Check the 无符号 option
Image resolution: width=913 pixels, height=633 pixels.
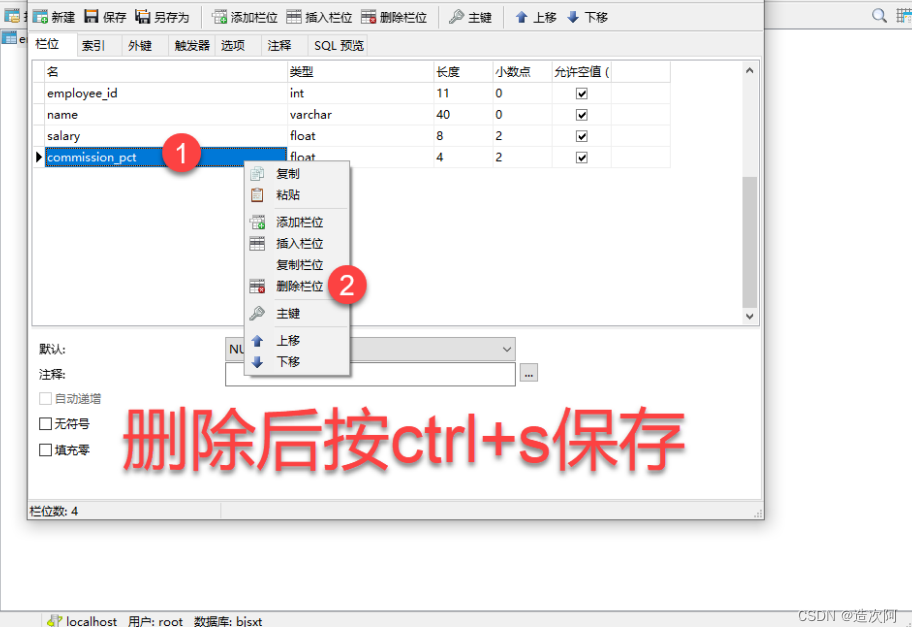(45, 423)
